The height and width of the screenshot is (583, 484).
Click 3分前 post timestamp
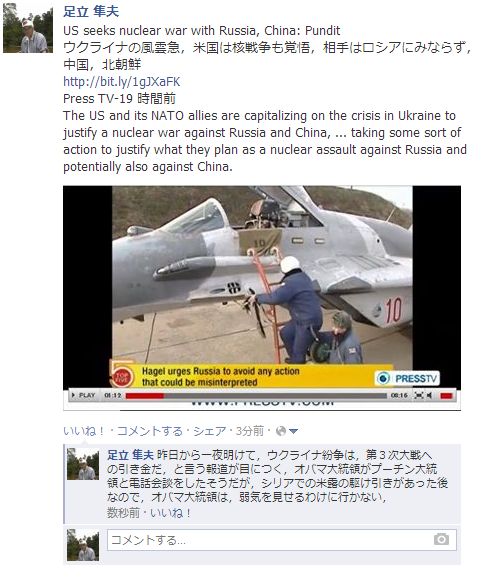click(249, 431)
